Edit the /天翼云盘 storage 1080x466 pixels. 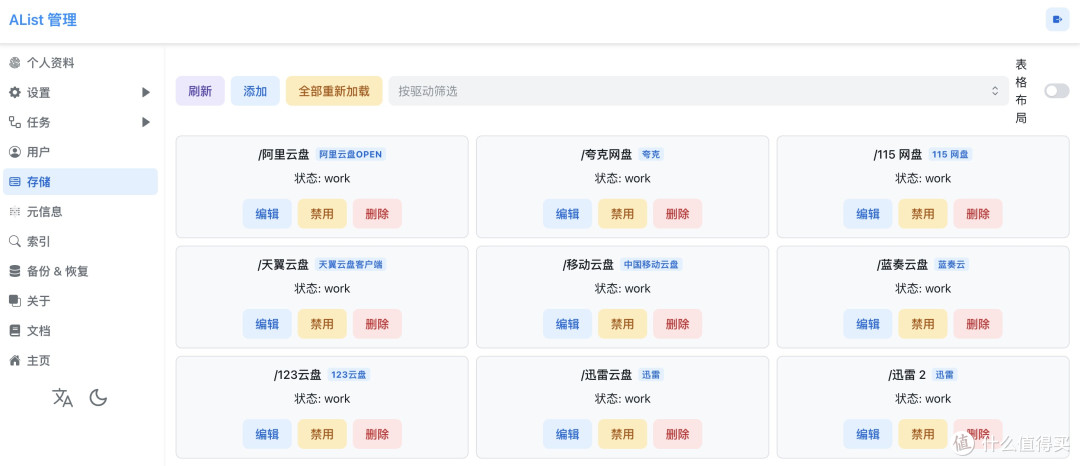[x=267, y=324]
